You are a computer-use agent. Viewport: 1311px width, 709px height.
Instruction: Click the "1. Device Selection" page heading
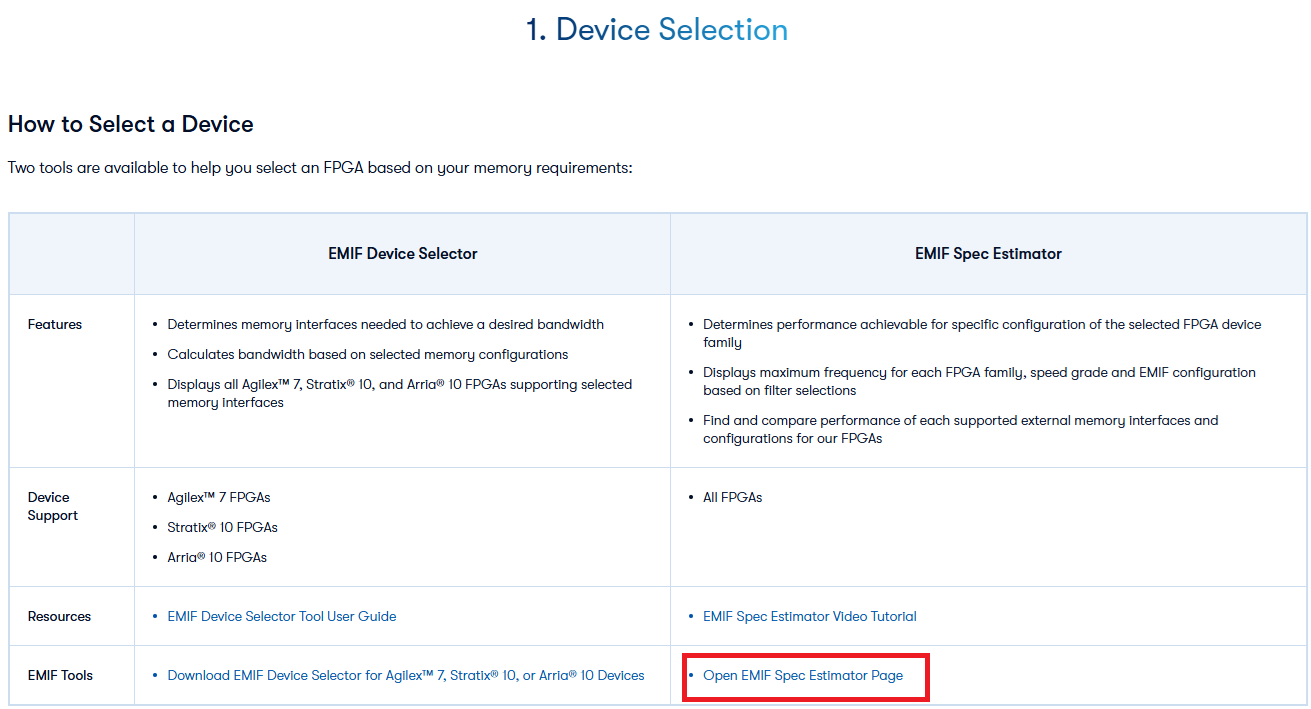pyautogui.click(x=656, y=30)
